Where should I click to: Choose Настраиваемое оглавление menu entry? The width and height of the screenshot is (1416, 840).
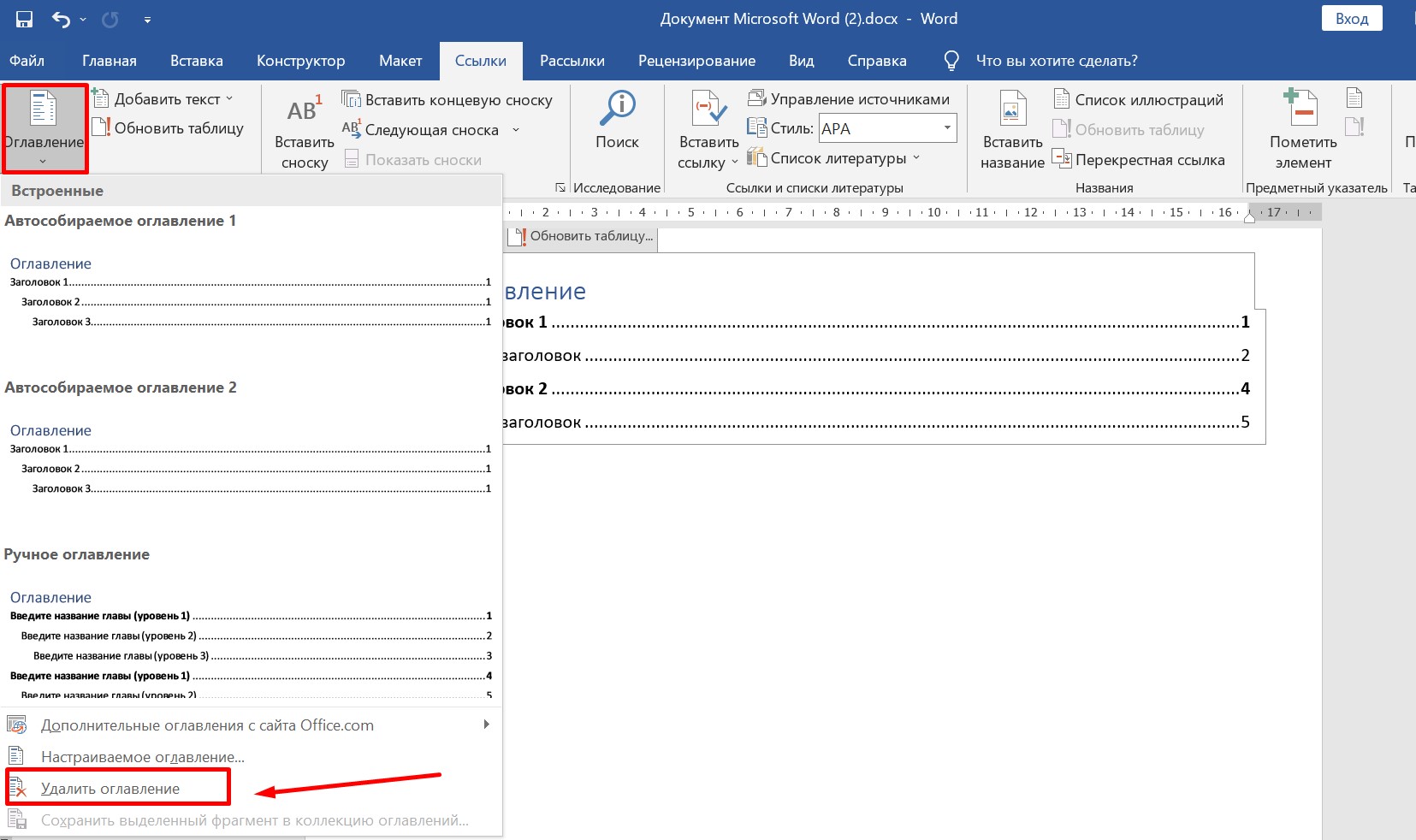click(x=142, y=757)
